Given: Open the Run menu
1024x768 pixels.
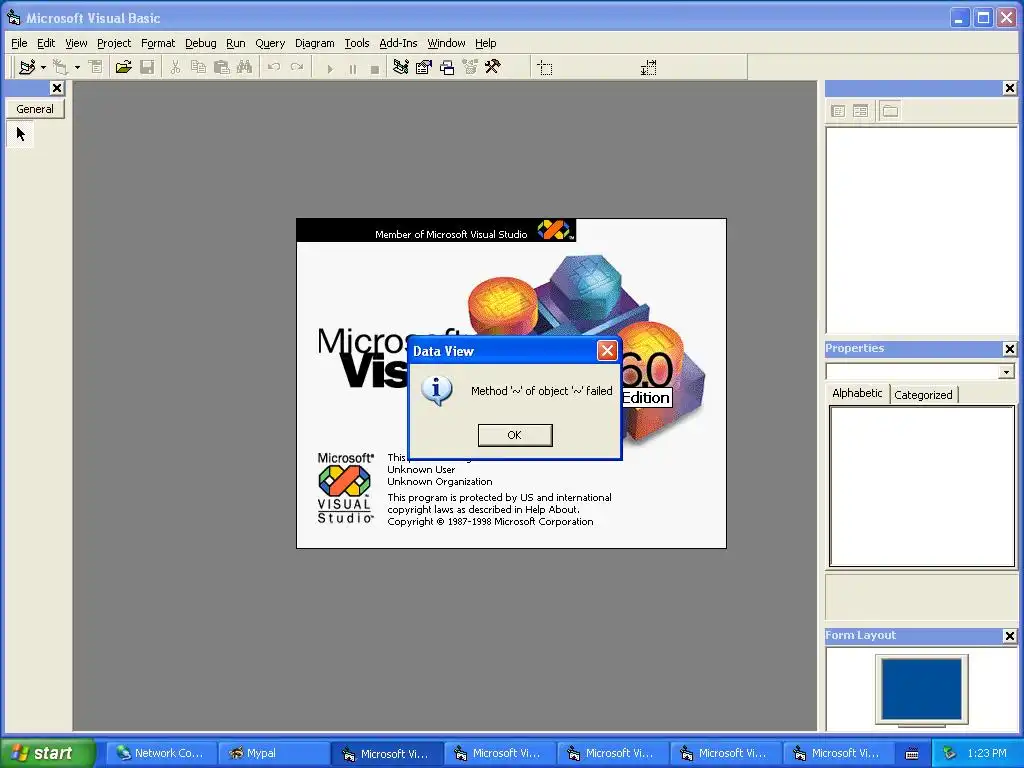Looking at the screenshot, I should click(x=236, y=43).
